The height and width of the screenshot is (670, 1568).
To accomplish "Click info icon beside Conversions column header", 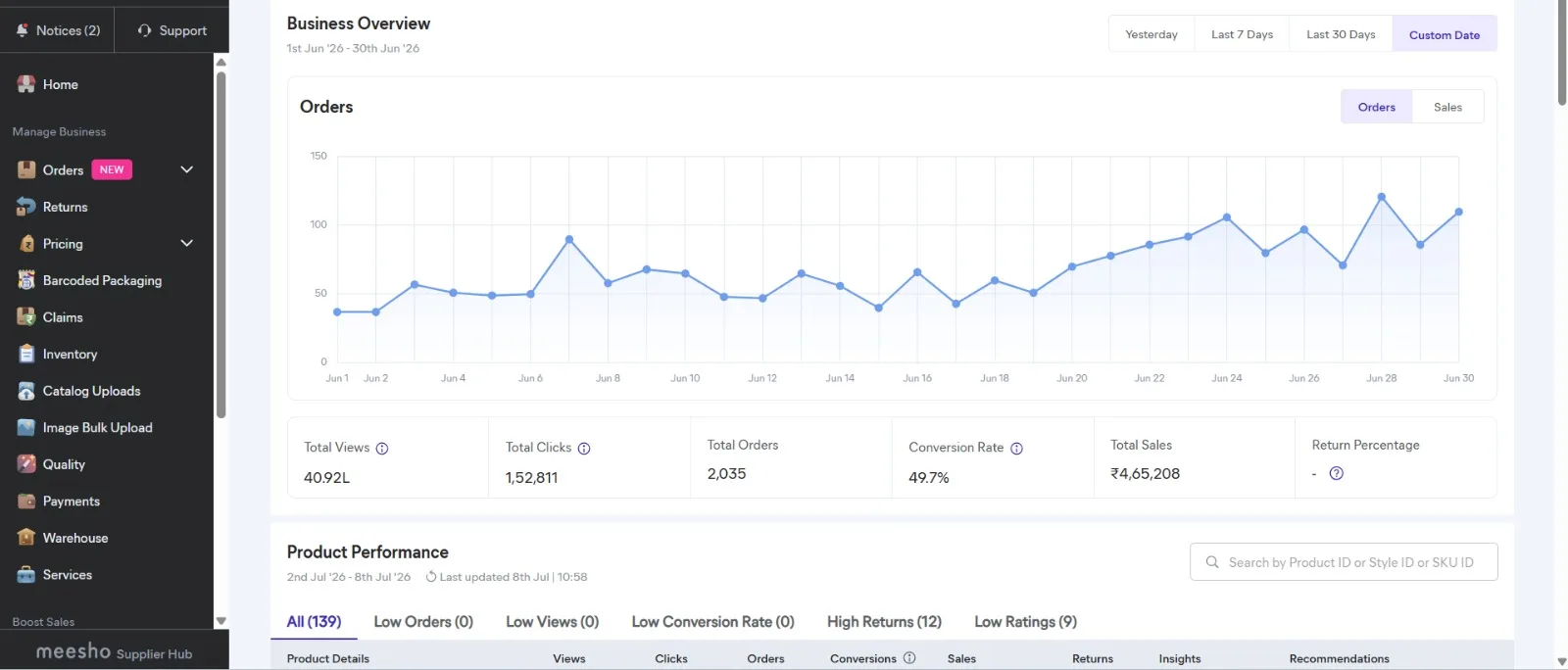I will tap(909, 658).
